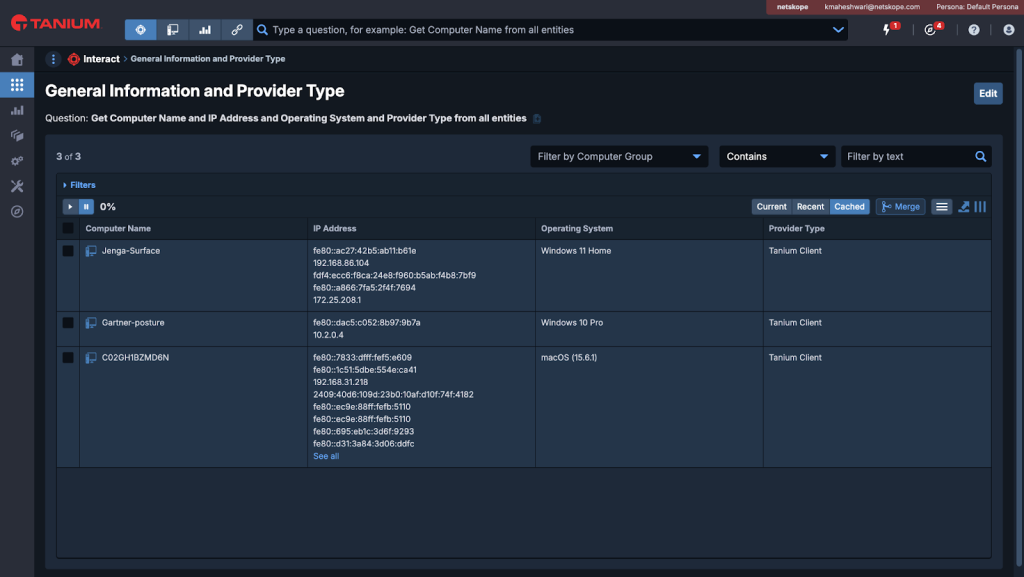Open the help question mark icon

click(x=974, y=29)
